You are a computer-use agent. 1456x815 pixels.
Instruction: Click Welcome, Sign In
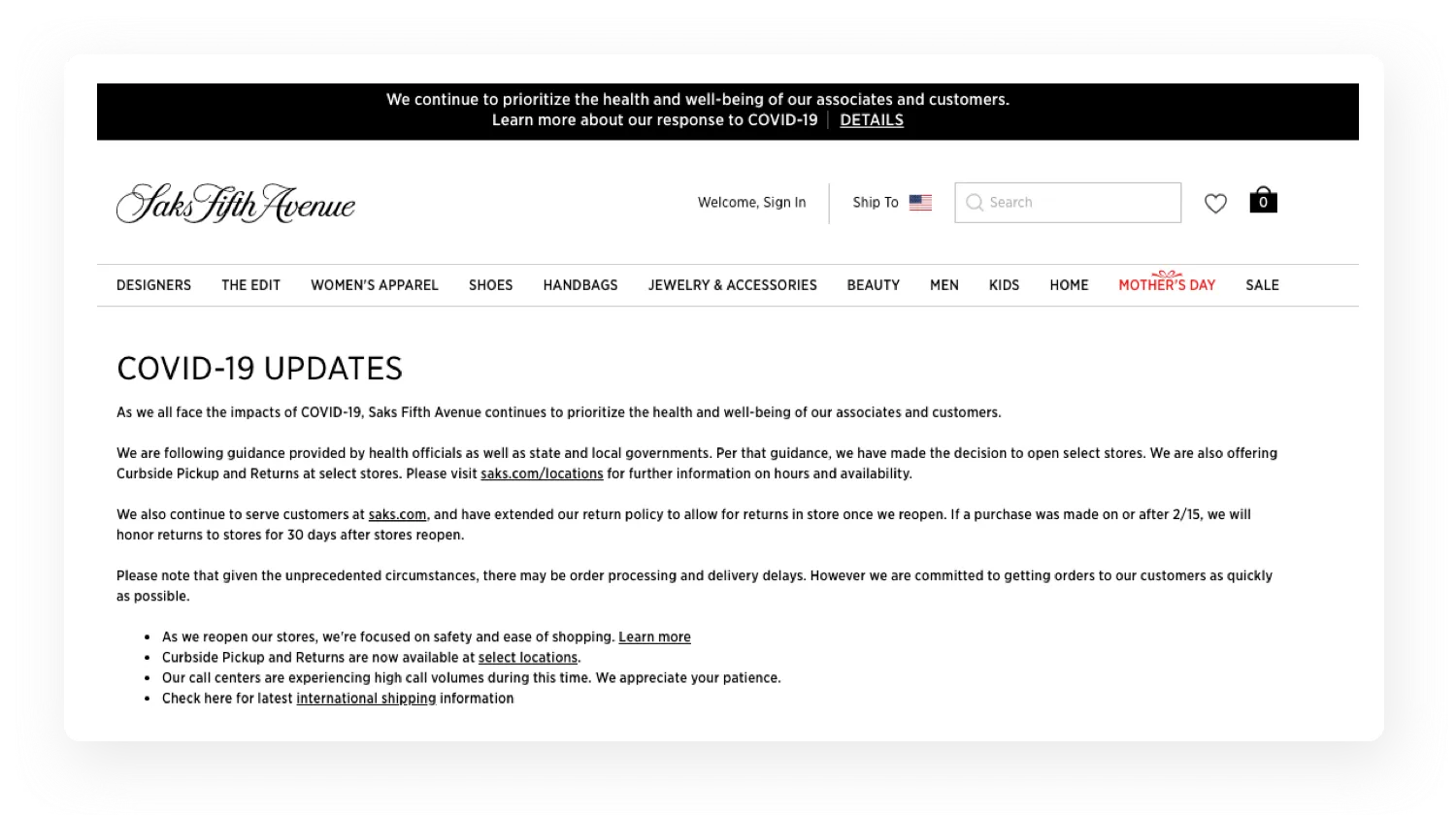(x=752, y=203)
